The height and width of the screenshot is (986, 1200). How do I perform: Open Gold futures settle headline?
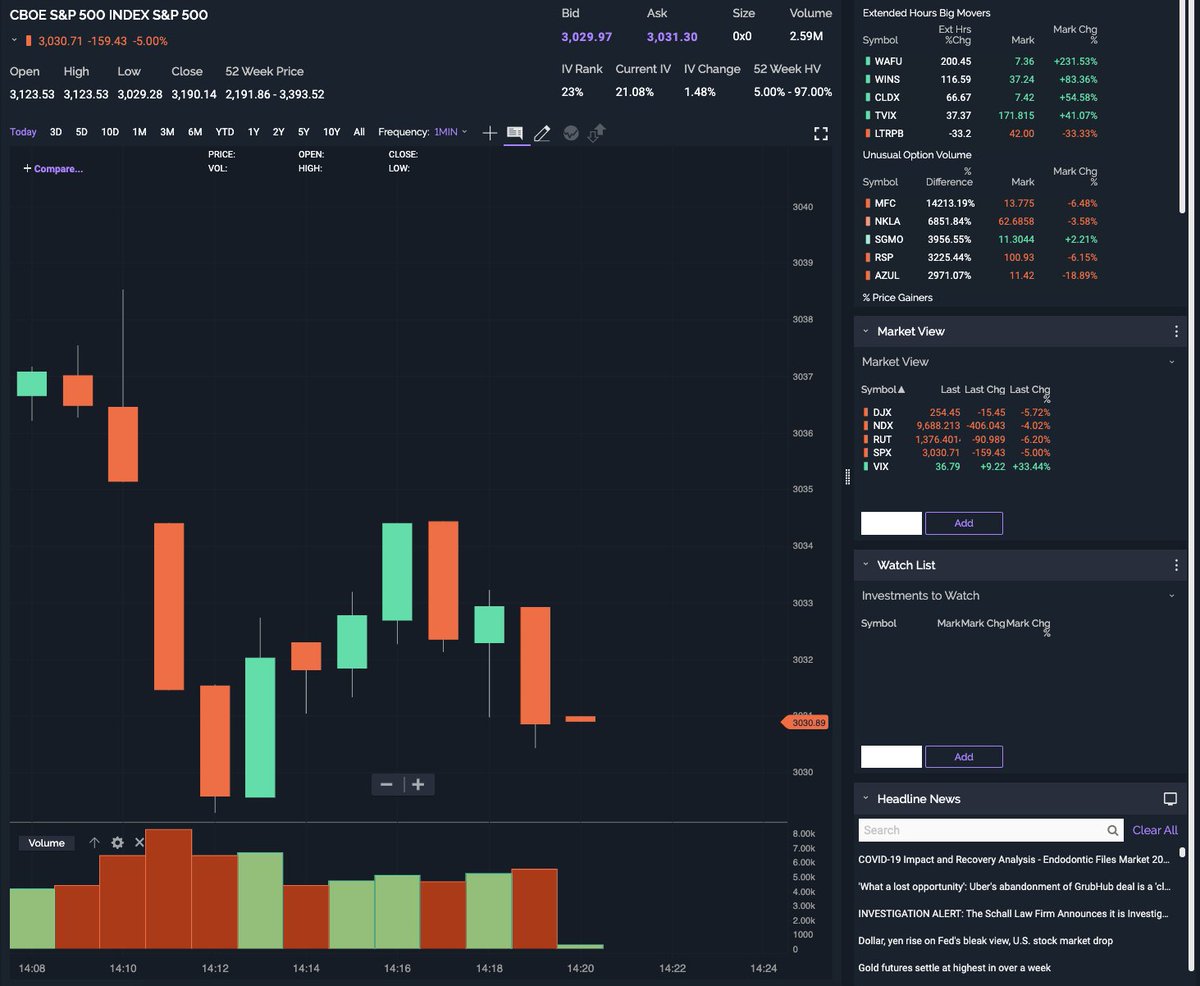(955, 968)
